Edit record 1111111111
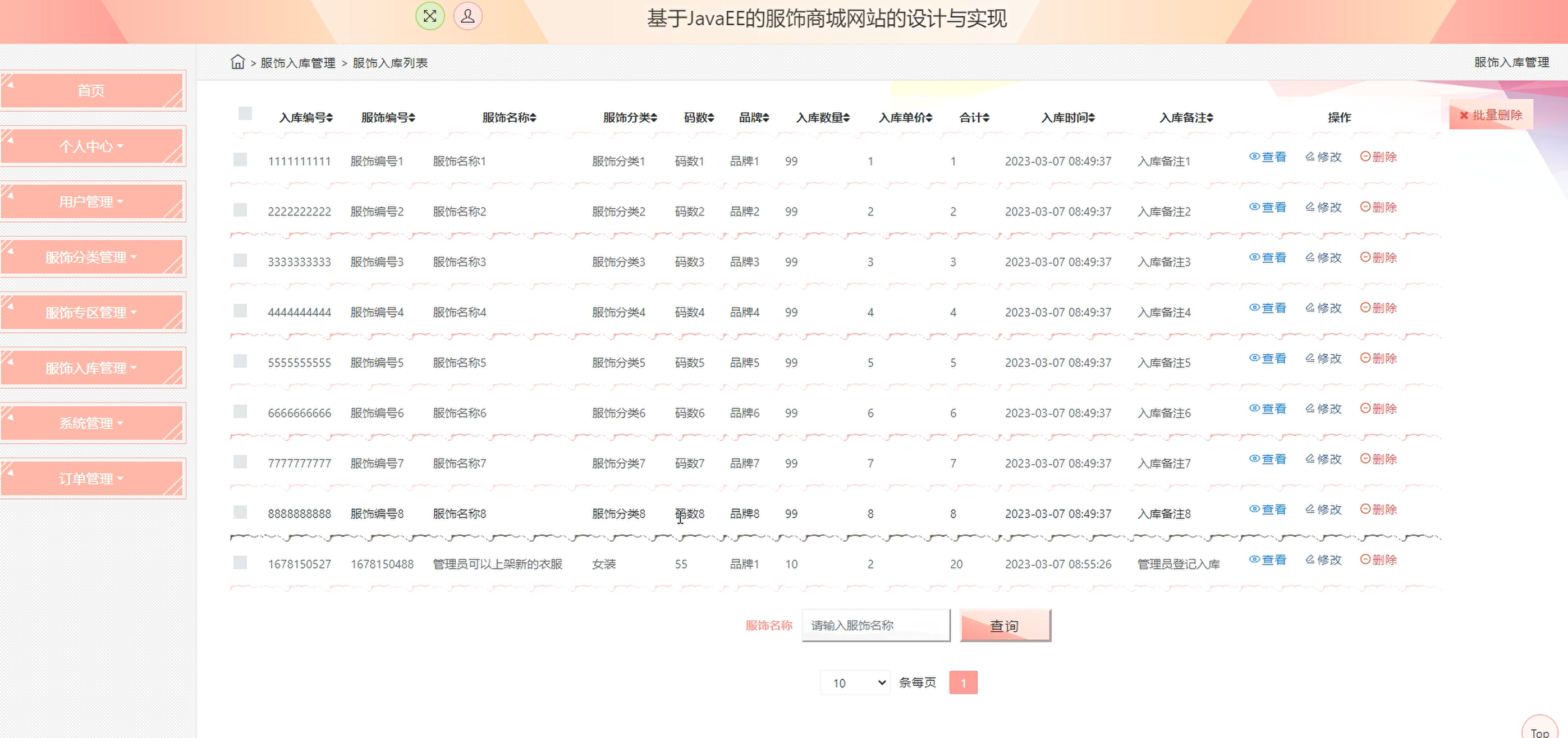This screenshot has height=738, width=1568. pos(1323,157)
